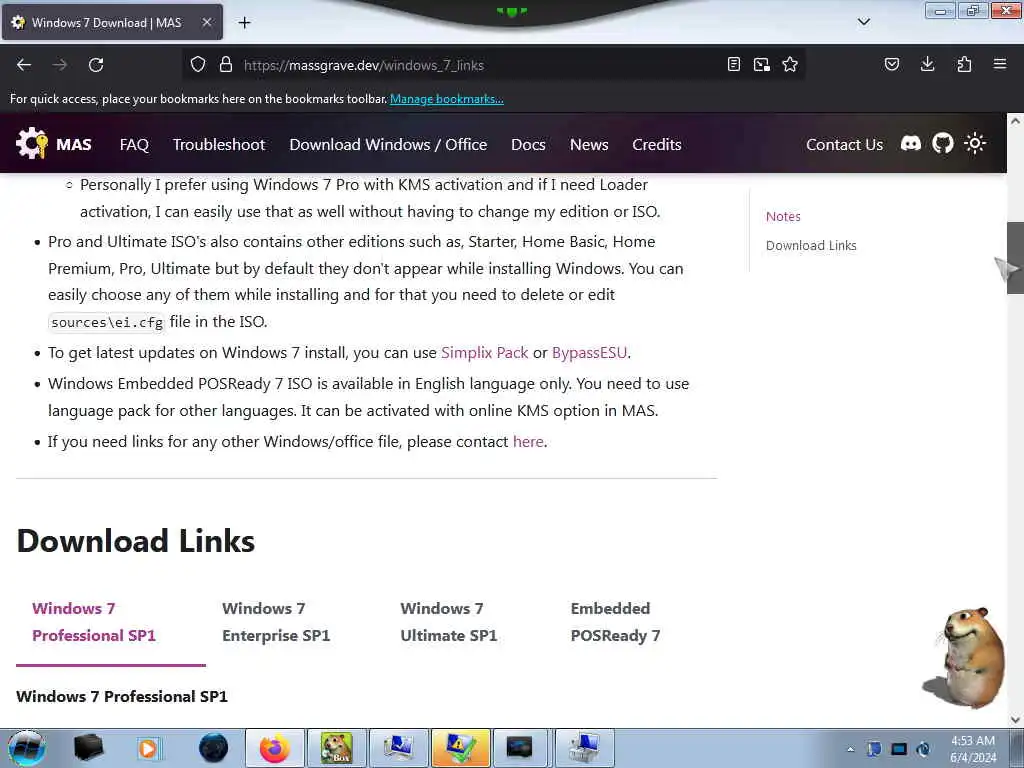Close the Windows 7 Download tab
Screen dimensions: 1024x768
[x=206, y=22]
